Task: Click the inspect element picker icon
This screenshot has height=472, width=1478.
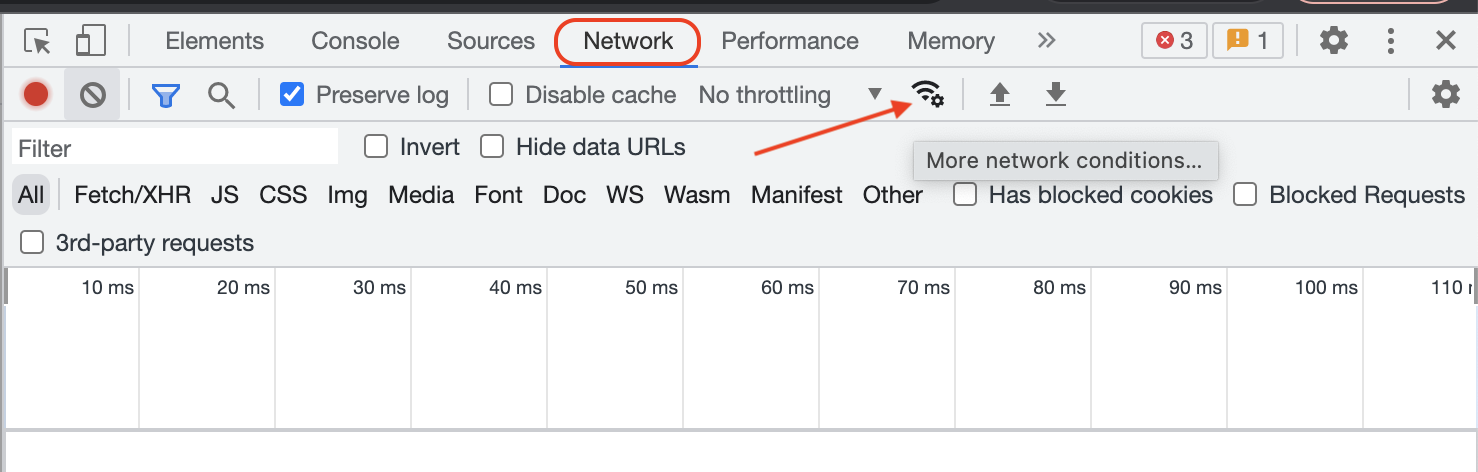Action: (x=38, y=41)
